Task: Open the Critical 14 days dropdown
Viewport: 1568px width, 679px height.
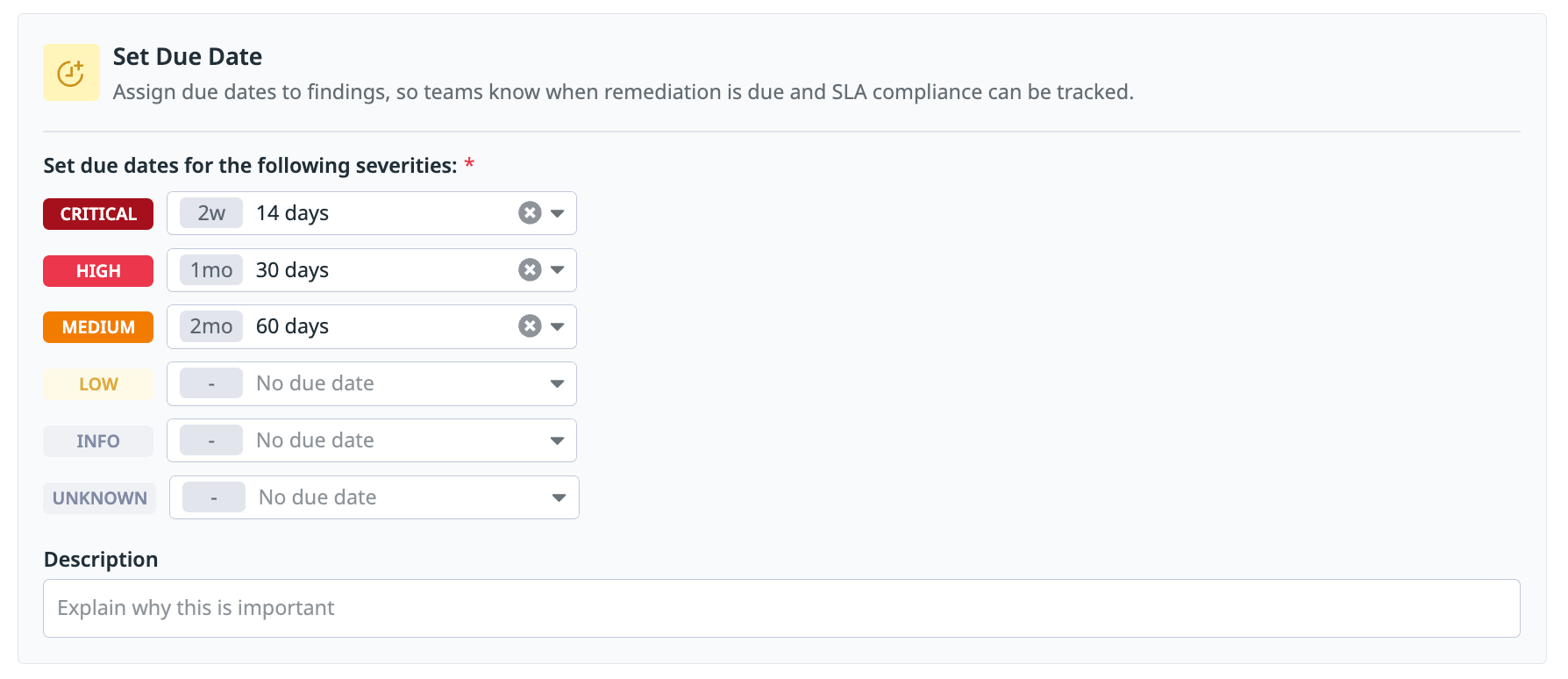Action: pyautogui.click(x=559, y=212)
